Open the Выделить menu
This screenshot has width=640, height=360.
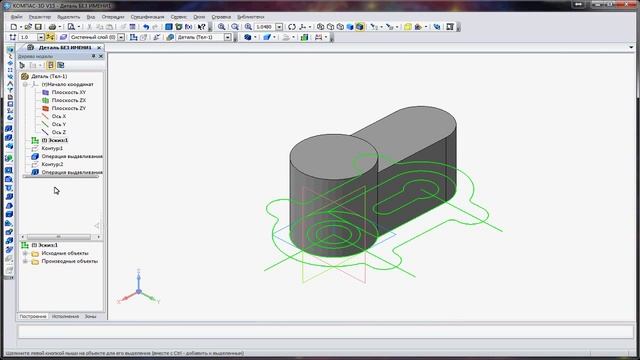tap(69, 17)
